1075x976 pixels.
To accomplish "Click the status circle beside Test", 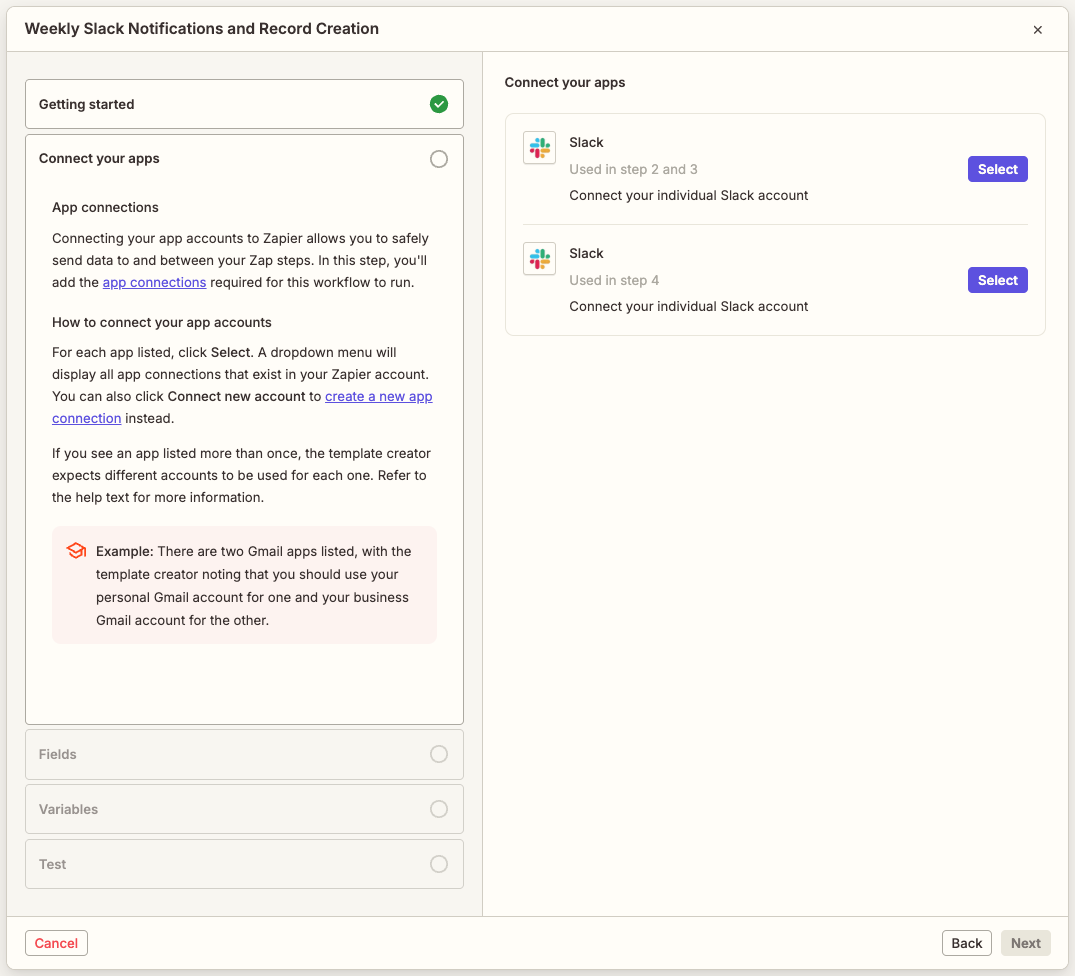I will (x=438, y=864).
